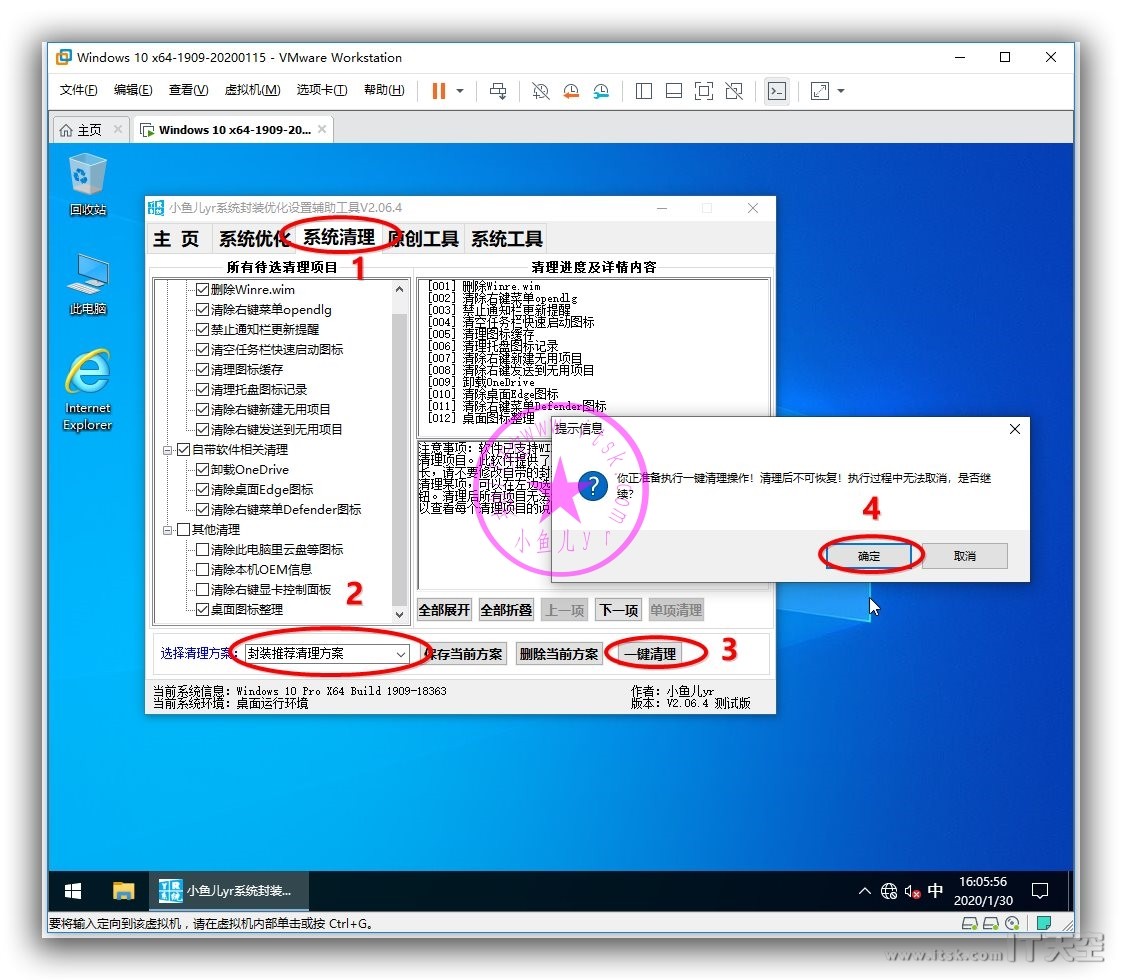This screenshot has height=980, width=1122.
Task: Click the 一键清理 button
Action: (650, 655)
